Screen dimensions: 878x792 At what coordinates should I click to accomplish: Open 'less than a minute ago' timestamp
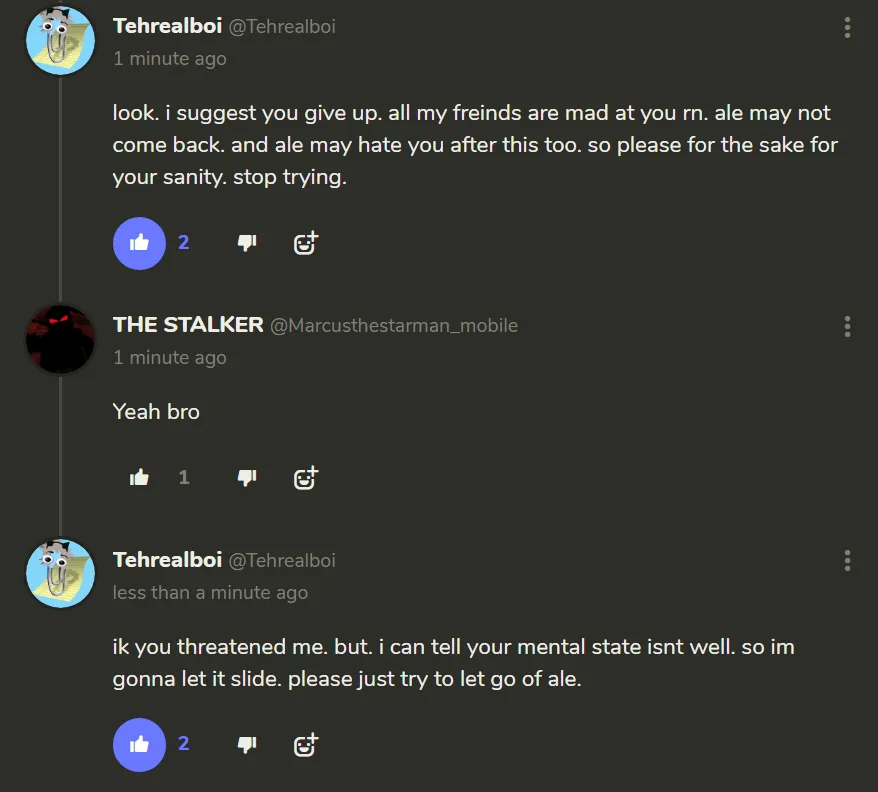click(211, 592)
